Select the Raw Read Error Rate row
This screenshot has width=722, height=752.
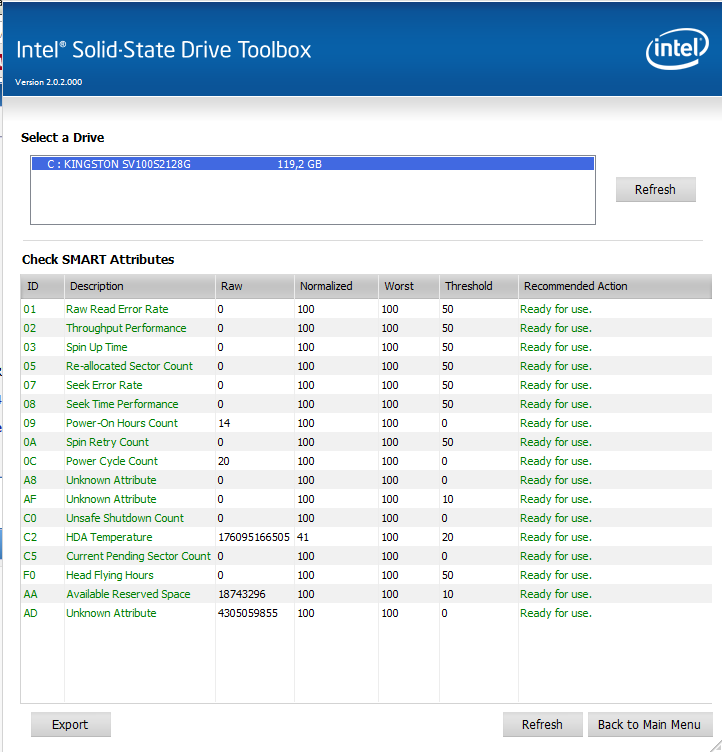point(366,309)
